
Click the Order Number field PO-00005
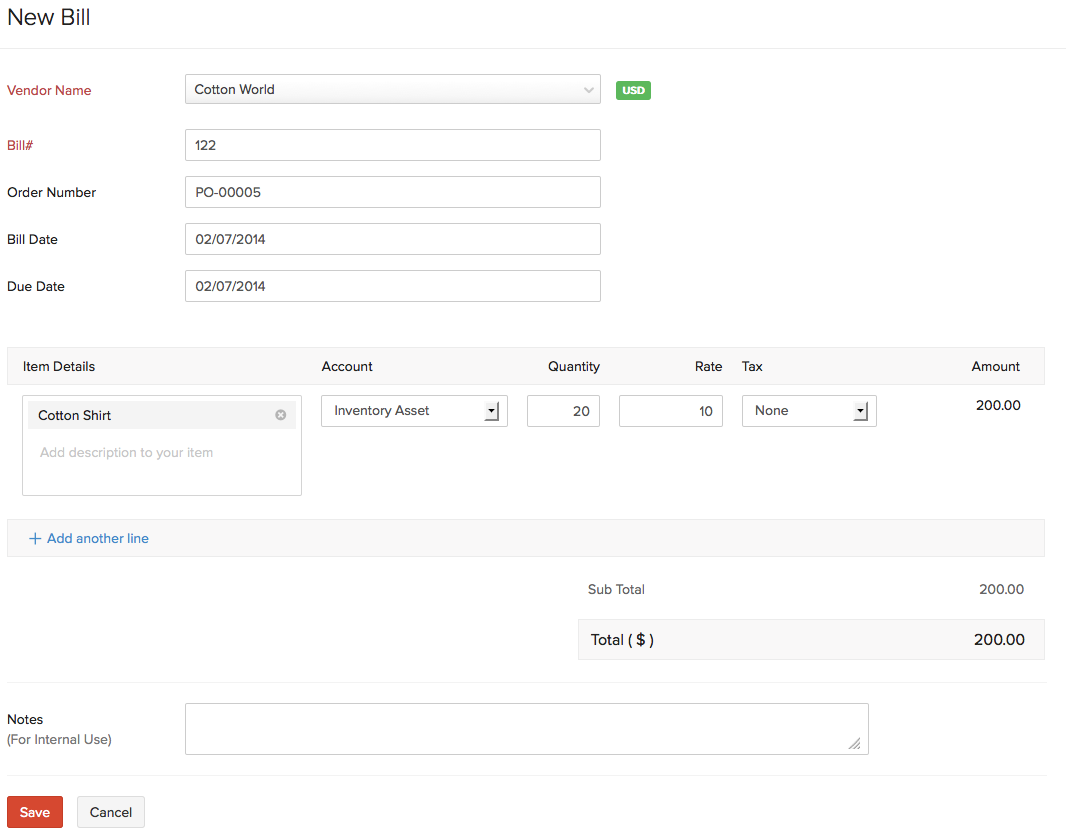tap(392, 192)
